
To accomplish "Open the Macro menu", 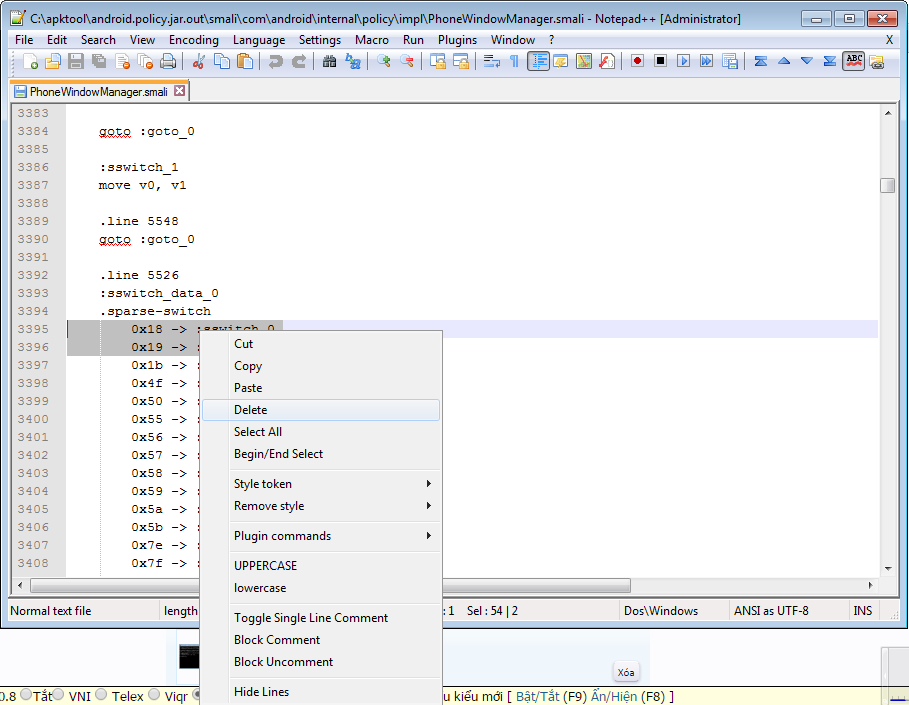I will coord(372,40).
